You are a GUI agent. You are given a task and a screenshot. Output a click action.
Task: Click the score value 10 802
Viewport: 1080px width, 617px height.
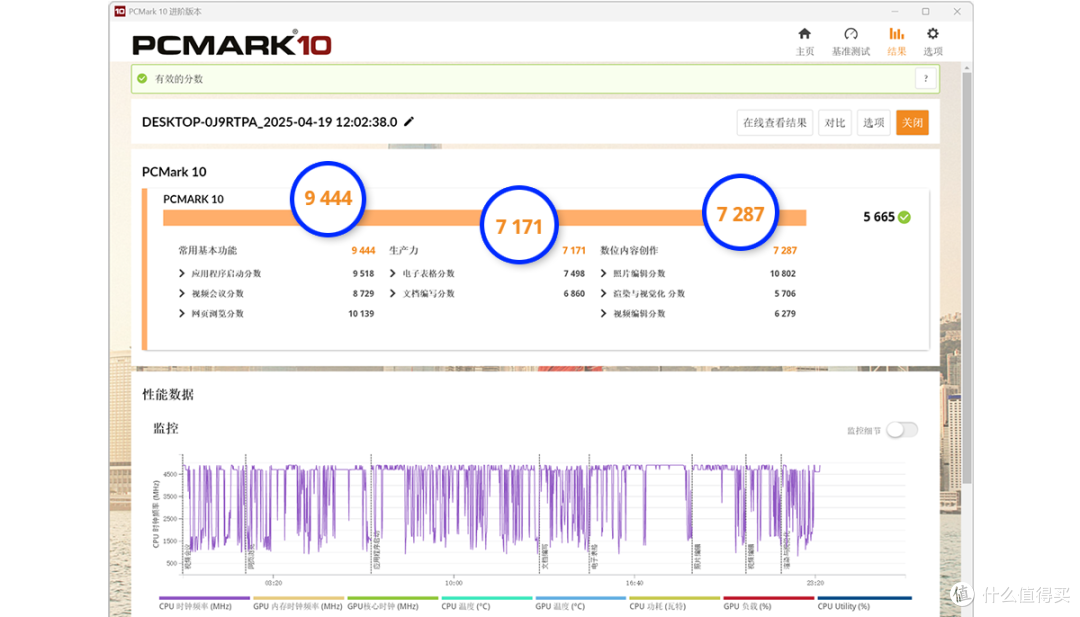point(782,273)
